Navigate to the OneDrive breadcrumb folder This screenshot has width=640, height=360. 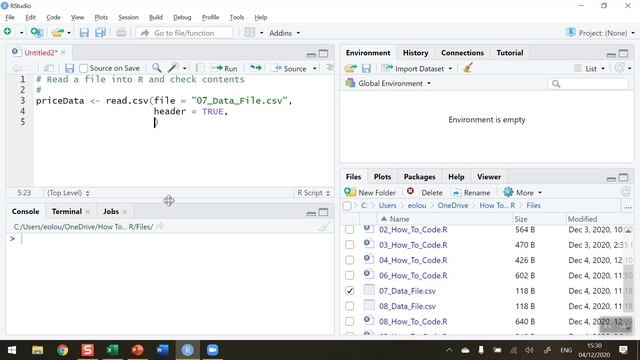coord(453,205)
